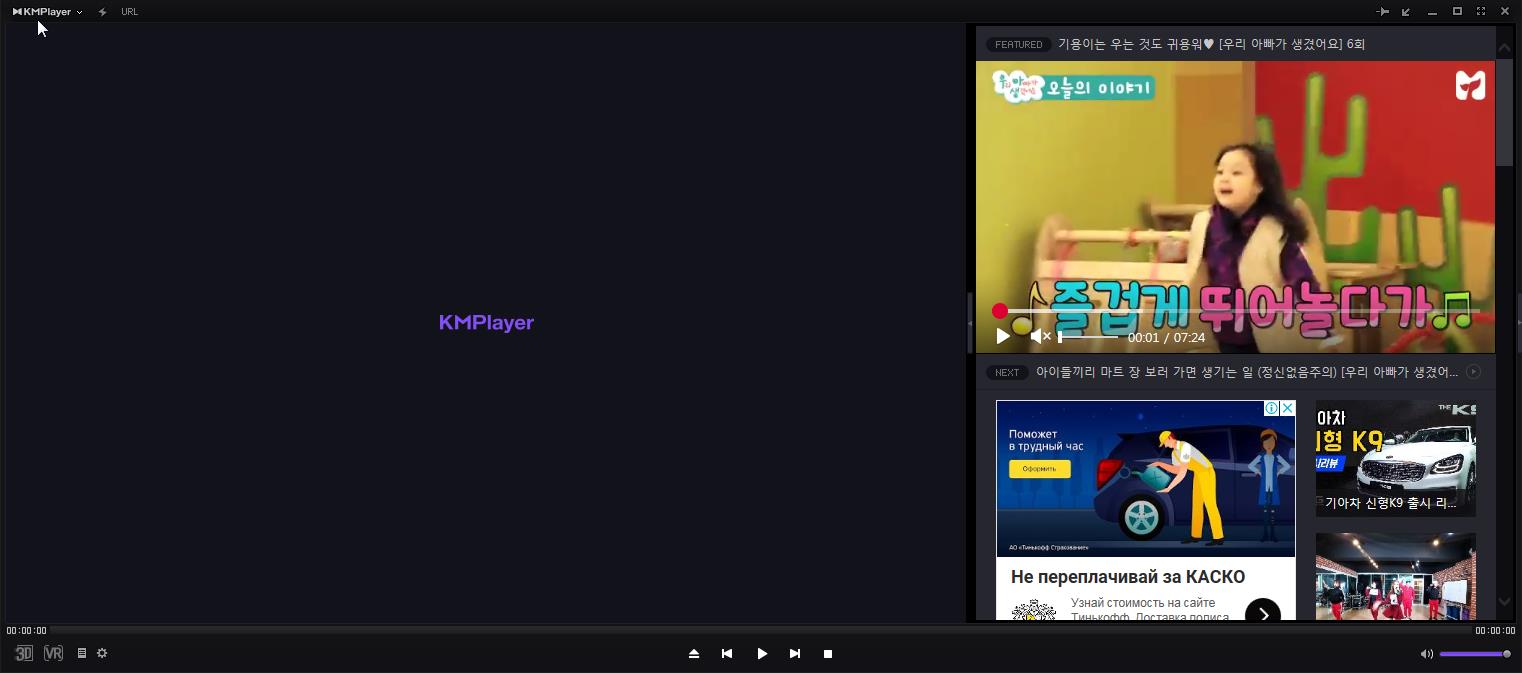Collapse the side panel with divider handle

tap(970, 323)
